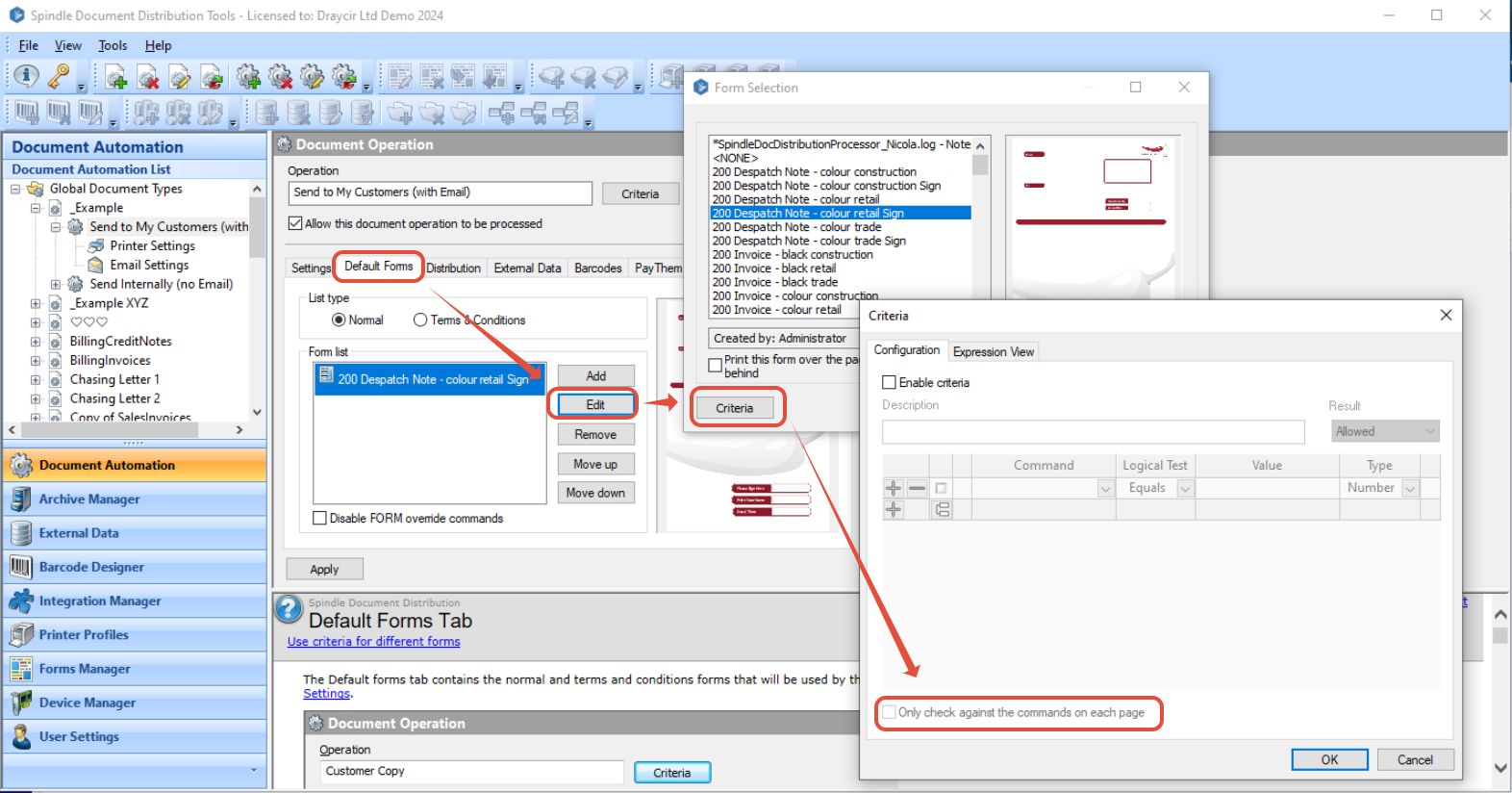Open Barcode Designer from sidebar

point(135,567)
